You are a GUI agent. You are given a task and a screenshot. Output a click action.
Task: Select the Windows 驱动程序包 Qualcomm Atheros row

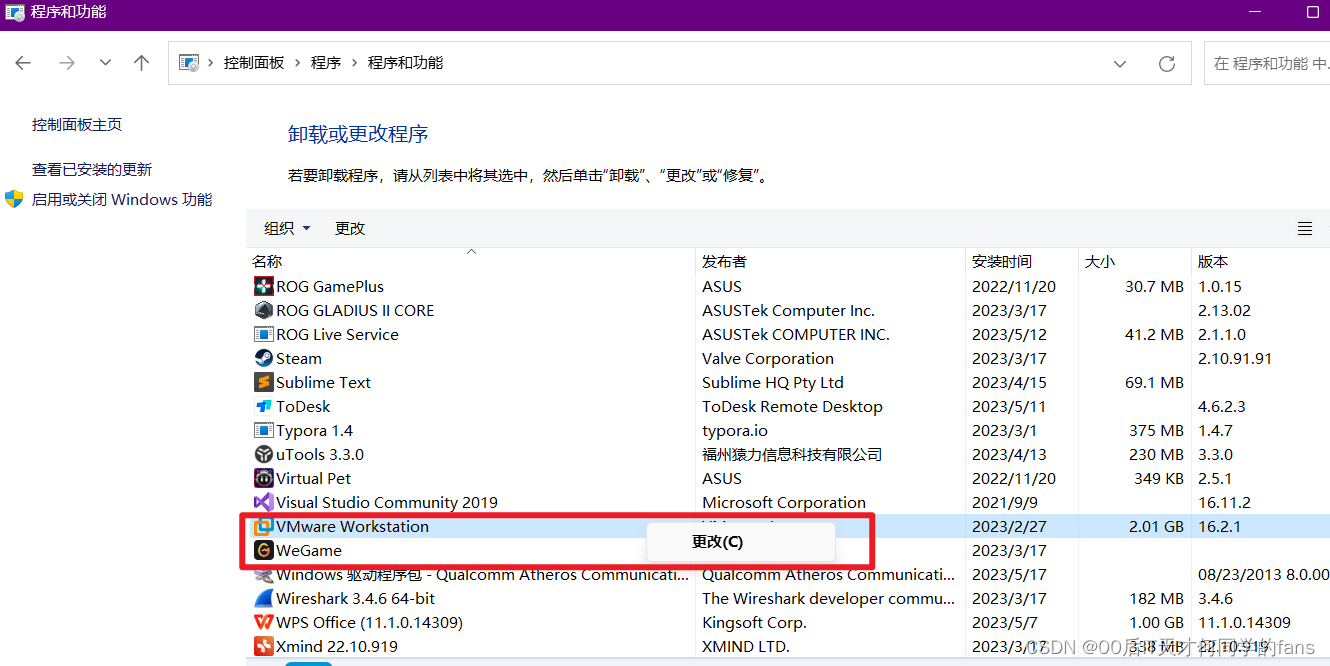[788, 574]
